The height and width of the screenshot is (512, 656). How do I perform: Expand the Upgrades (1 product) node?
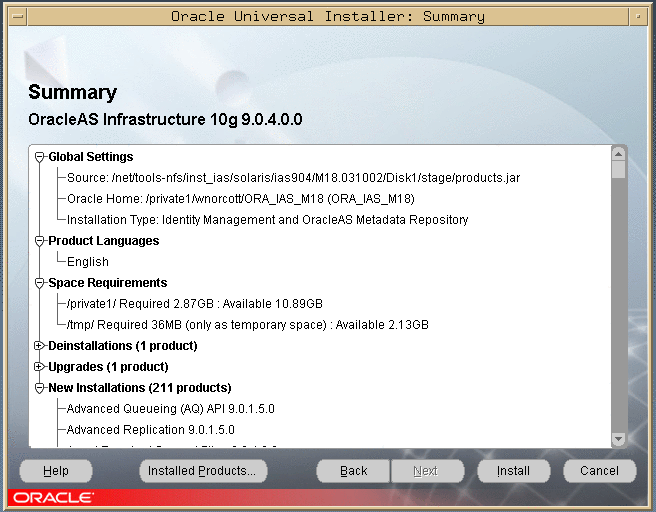click(x=39, y=366)
